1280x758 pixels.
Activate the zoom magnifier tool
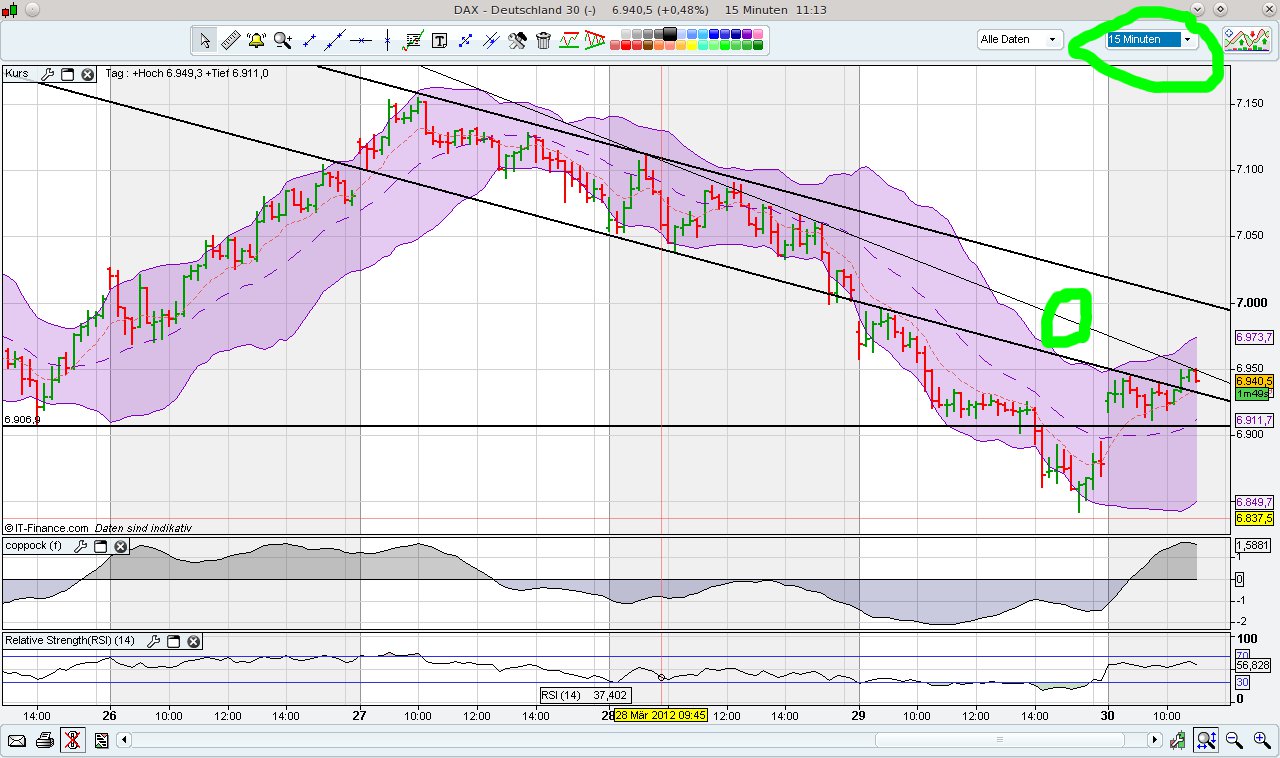pyautogui.click(x=282, y=40)
